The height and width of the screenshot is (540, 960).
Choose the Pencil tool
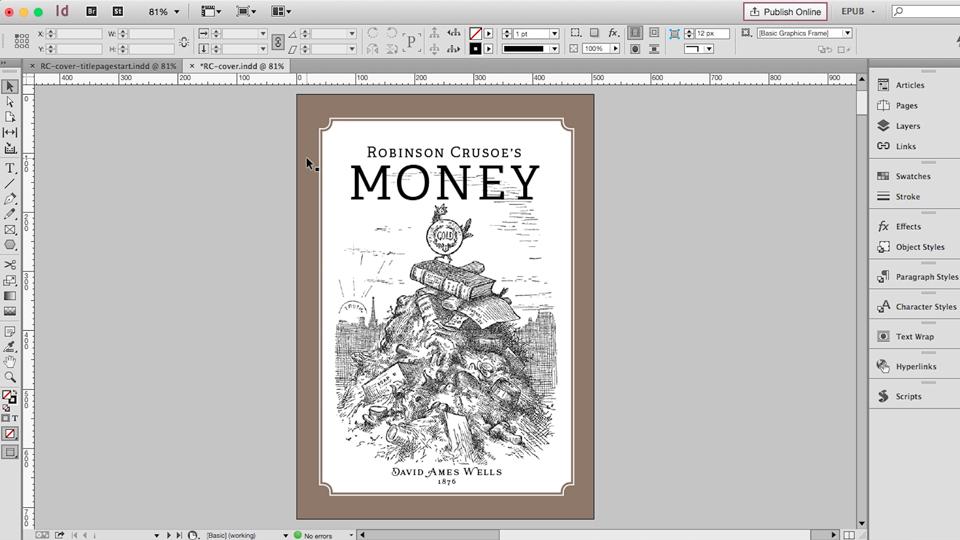coord(10,214)
